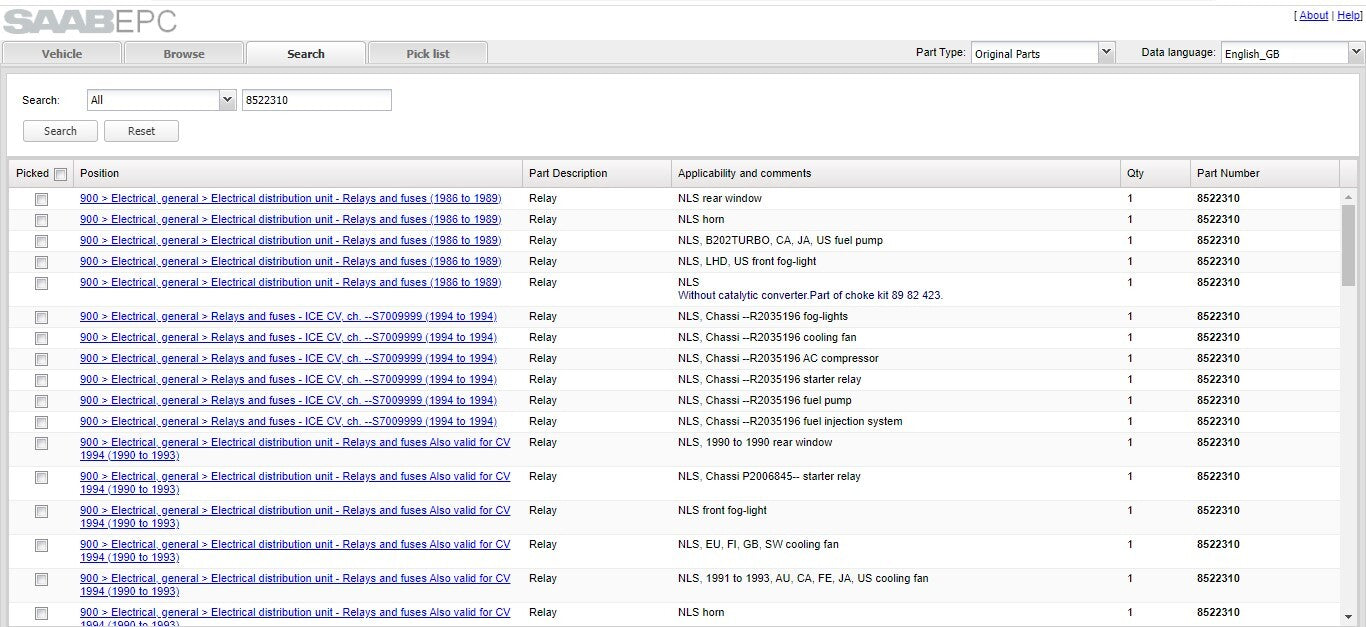The height and width of the screenshot is (627, 1366).
Task: Open position link for the fuel injection system row
Action: click(288, 421)
